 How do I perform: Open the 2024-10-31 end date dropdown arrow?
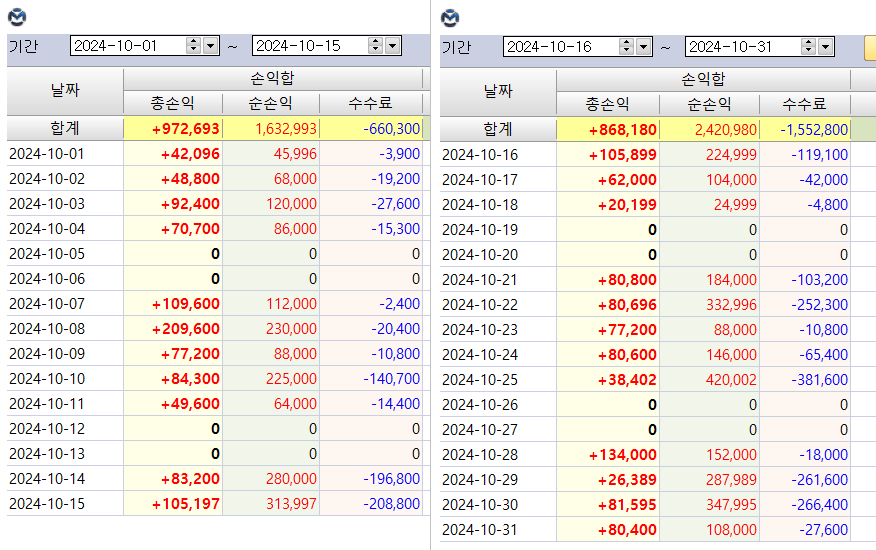[826, 47]
